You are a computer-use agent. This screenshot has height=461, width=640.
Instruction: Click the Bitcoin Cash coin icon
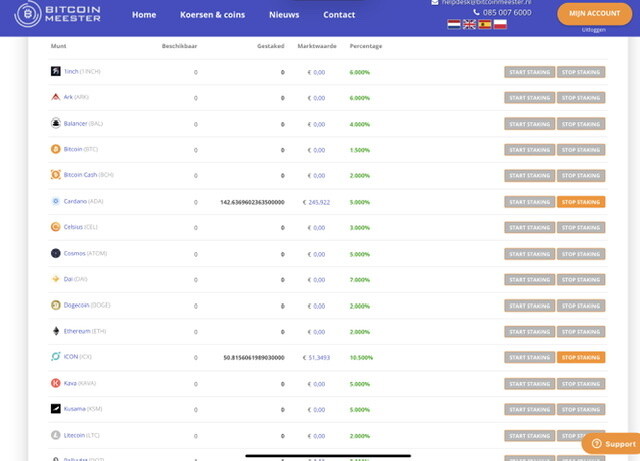tap(56, 175)
